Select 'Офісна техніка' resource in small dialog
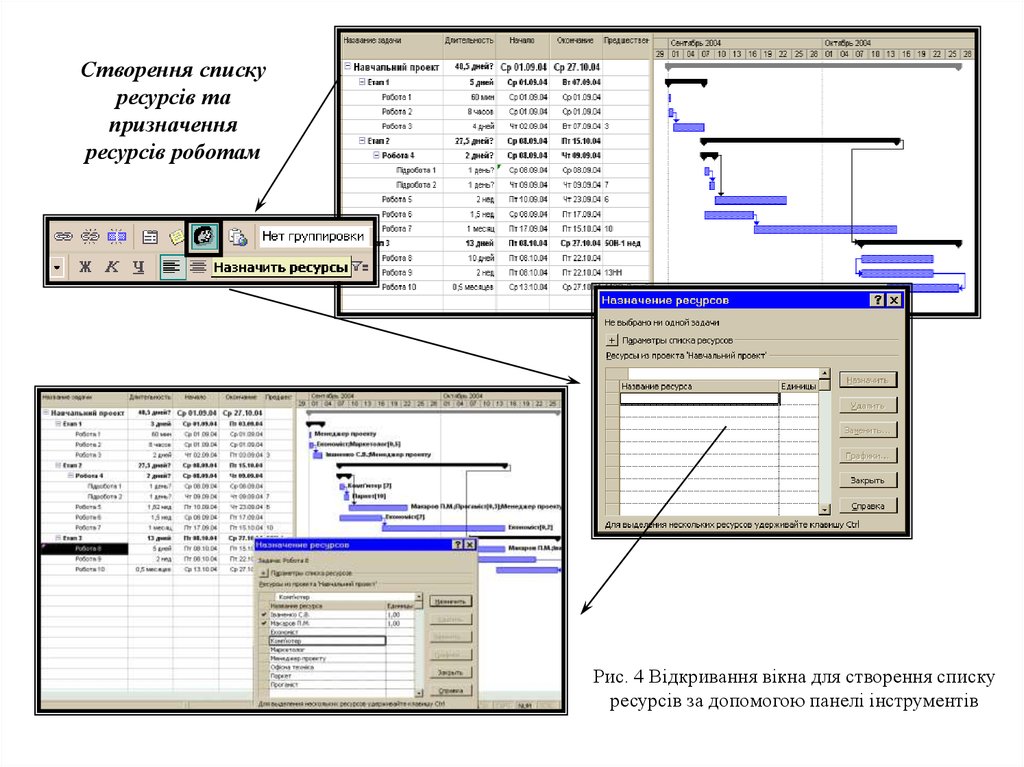Image resolution: width=1024 pixels, height=767 pixels. (x=327, y=667)
